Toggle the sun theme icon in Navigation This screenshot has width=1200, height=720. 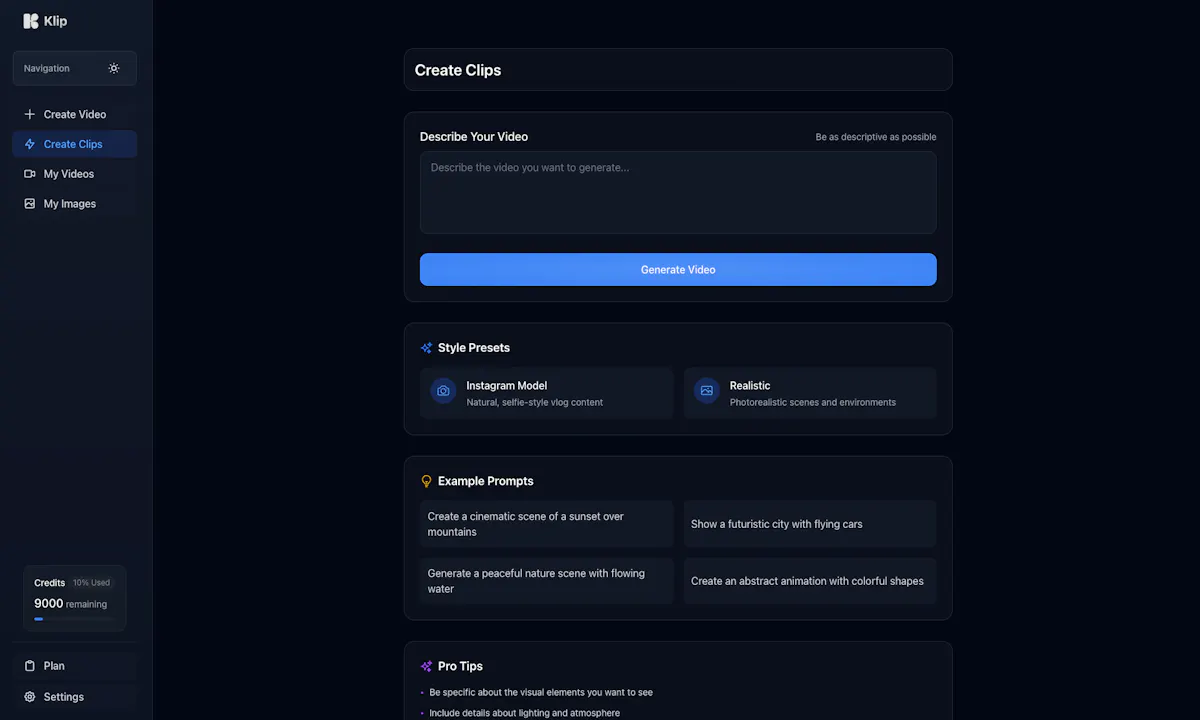click(x=114, y=68)
